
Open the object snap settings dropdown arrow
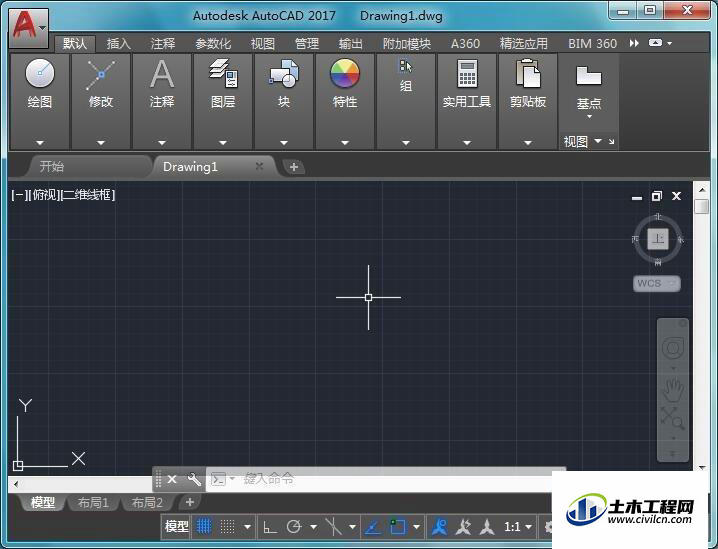tap(416, 527)
